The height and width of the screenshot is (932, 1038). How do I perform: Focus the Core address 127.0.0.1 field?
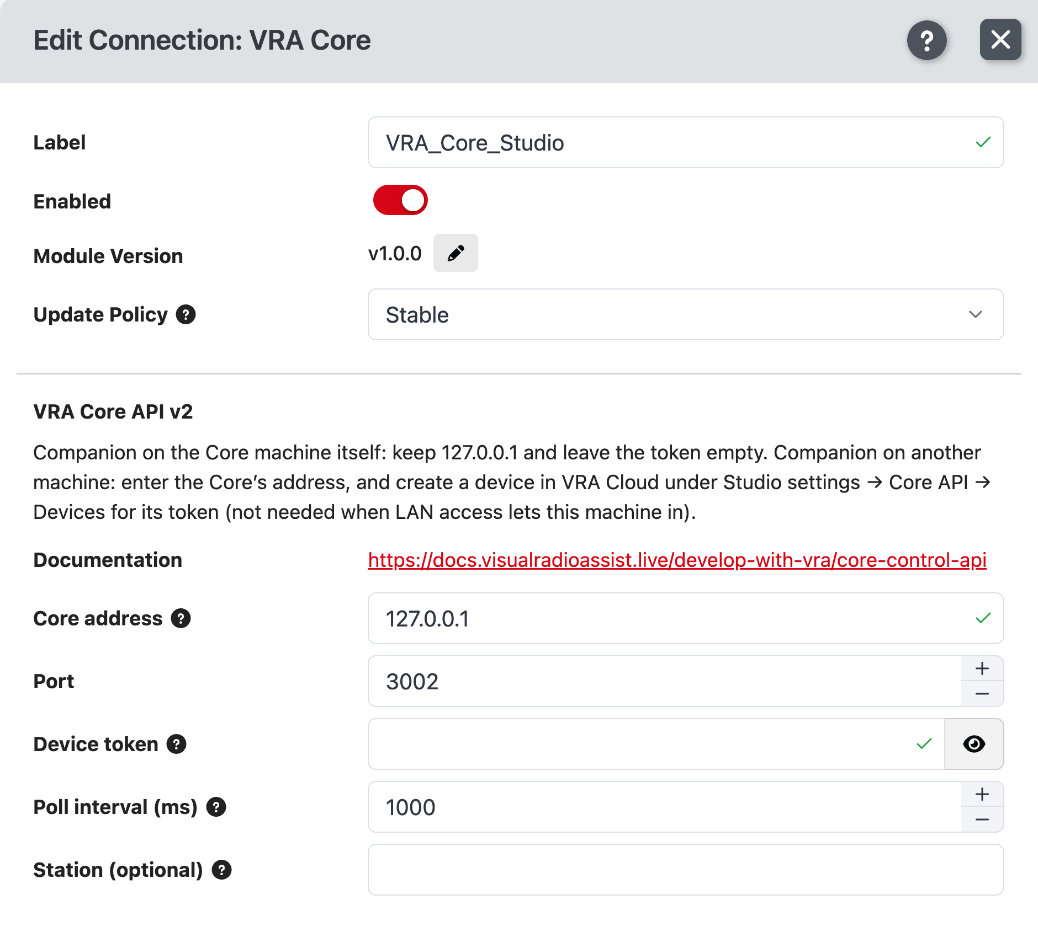click(x=685, y=618)
